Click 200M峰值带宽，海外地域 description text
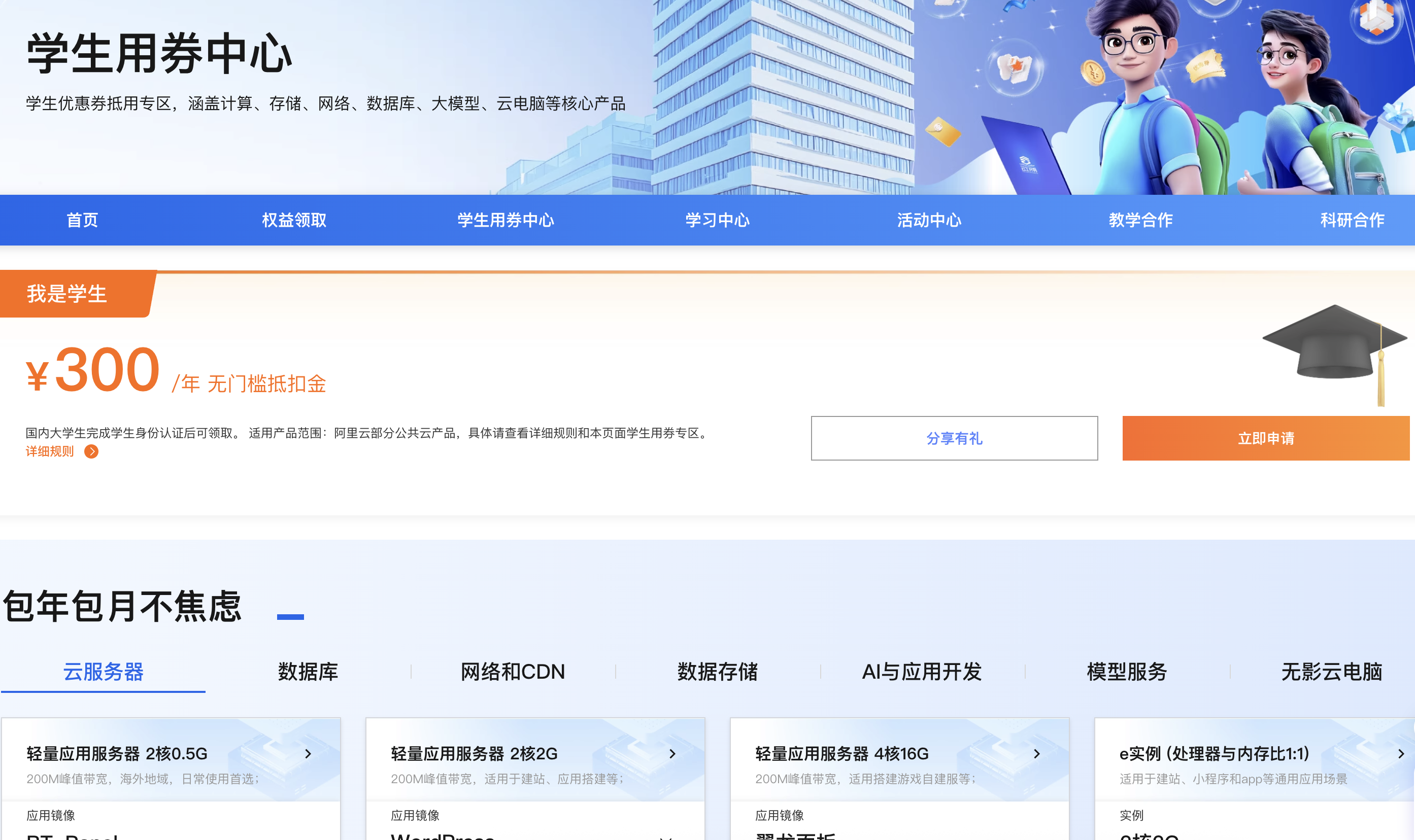Viewport: 1415px width, 840px height. pyautogui.click(x=143, y=779)
